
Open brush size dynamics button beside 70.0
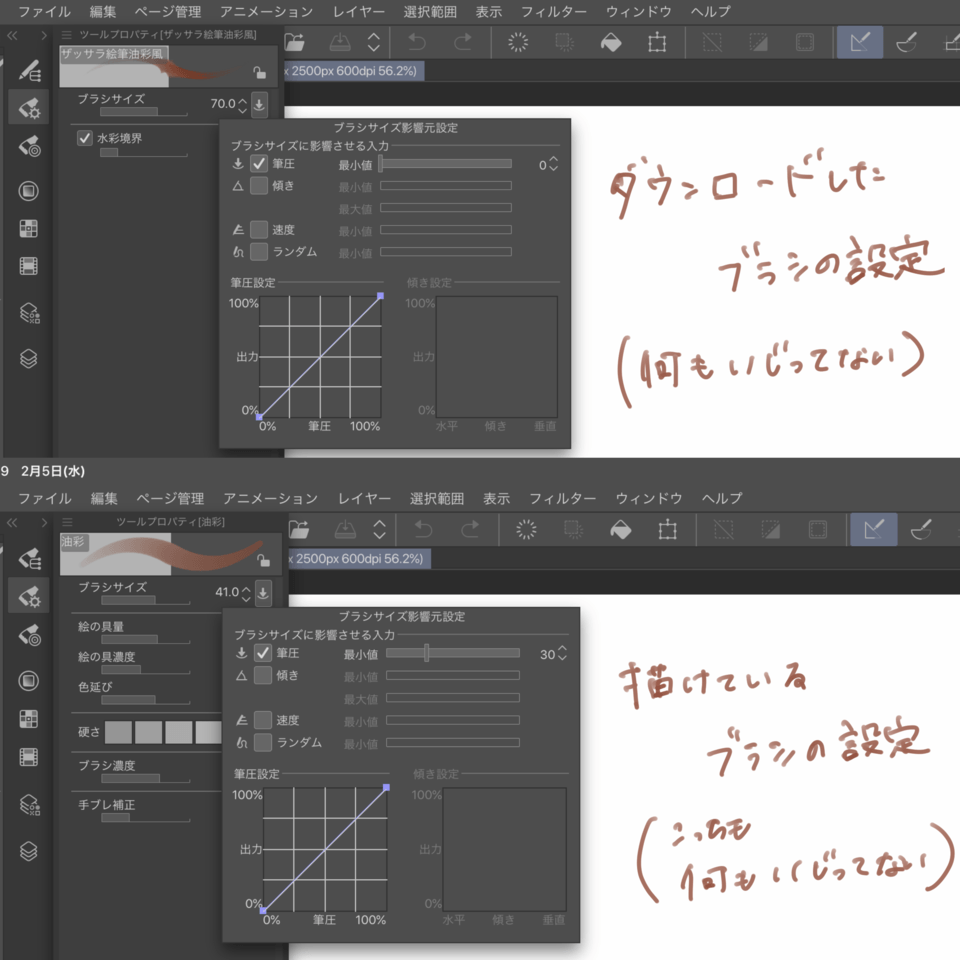pyautogui.click(x=260, y=105)
